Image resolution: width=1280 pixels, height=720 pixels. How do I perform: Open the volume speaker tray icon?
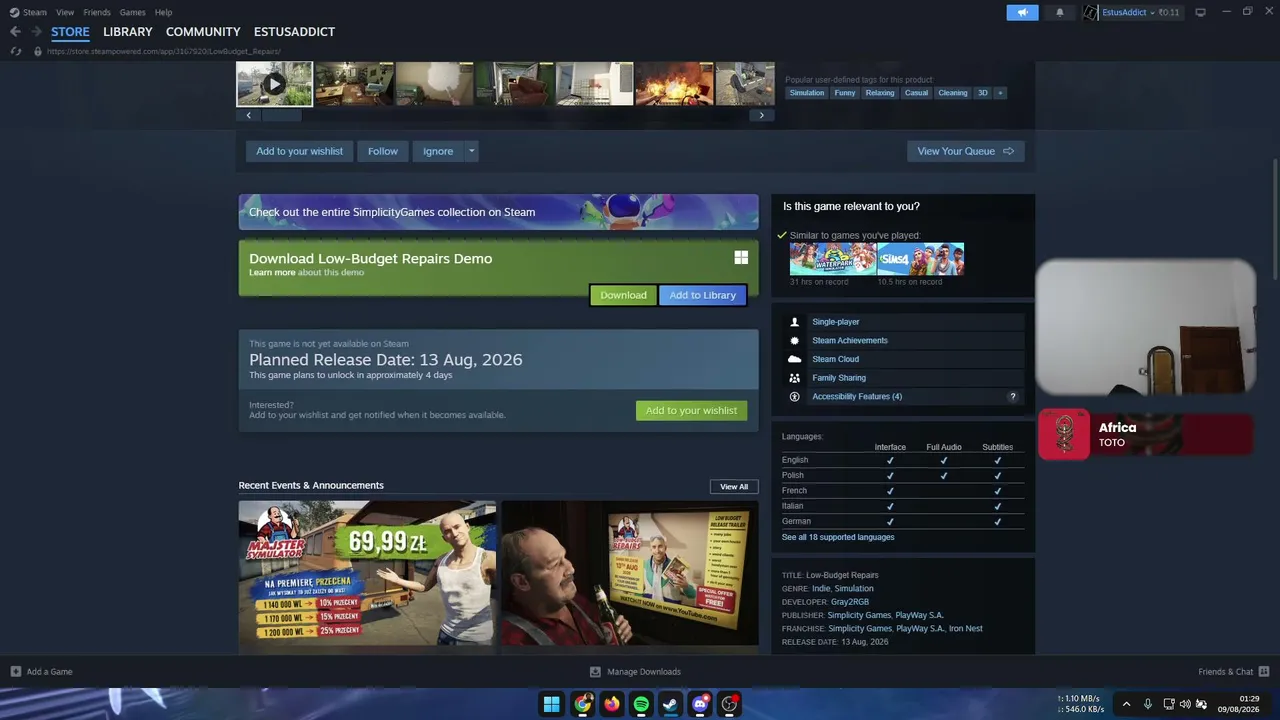click(x=1185, y=704)
